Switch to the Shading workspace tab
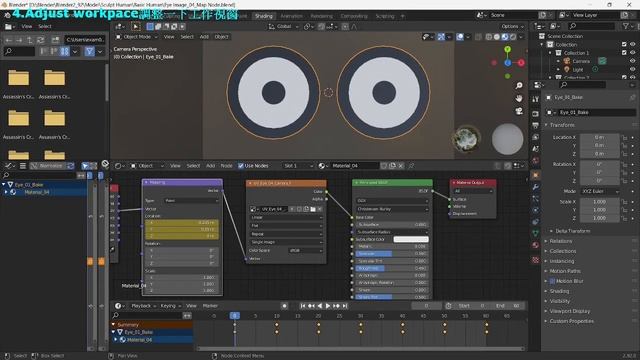Viewport: 640px width, 360px height. coord(264,16)
